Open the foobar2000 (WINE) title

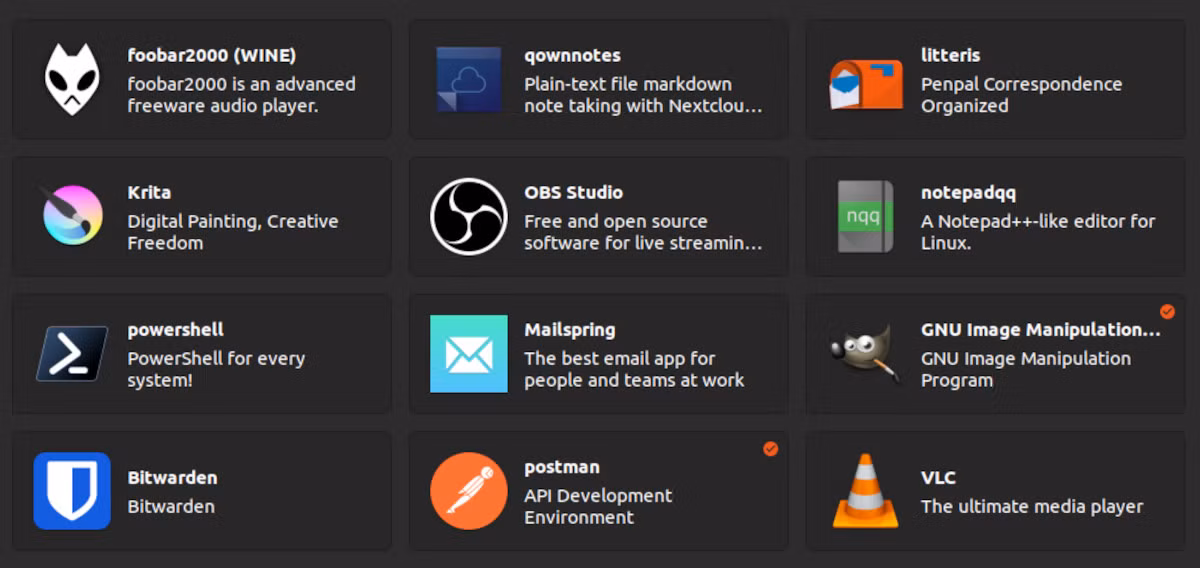212,55
